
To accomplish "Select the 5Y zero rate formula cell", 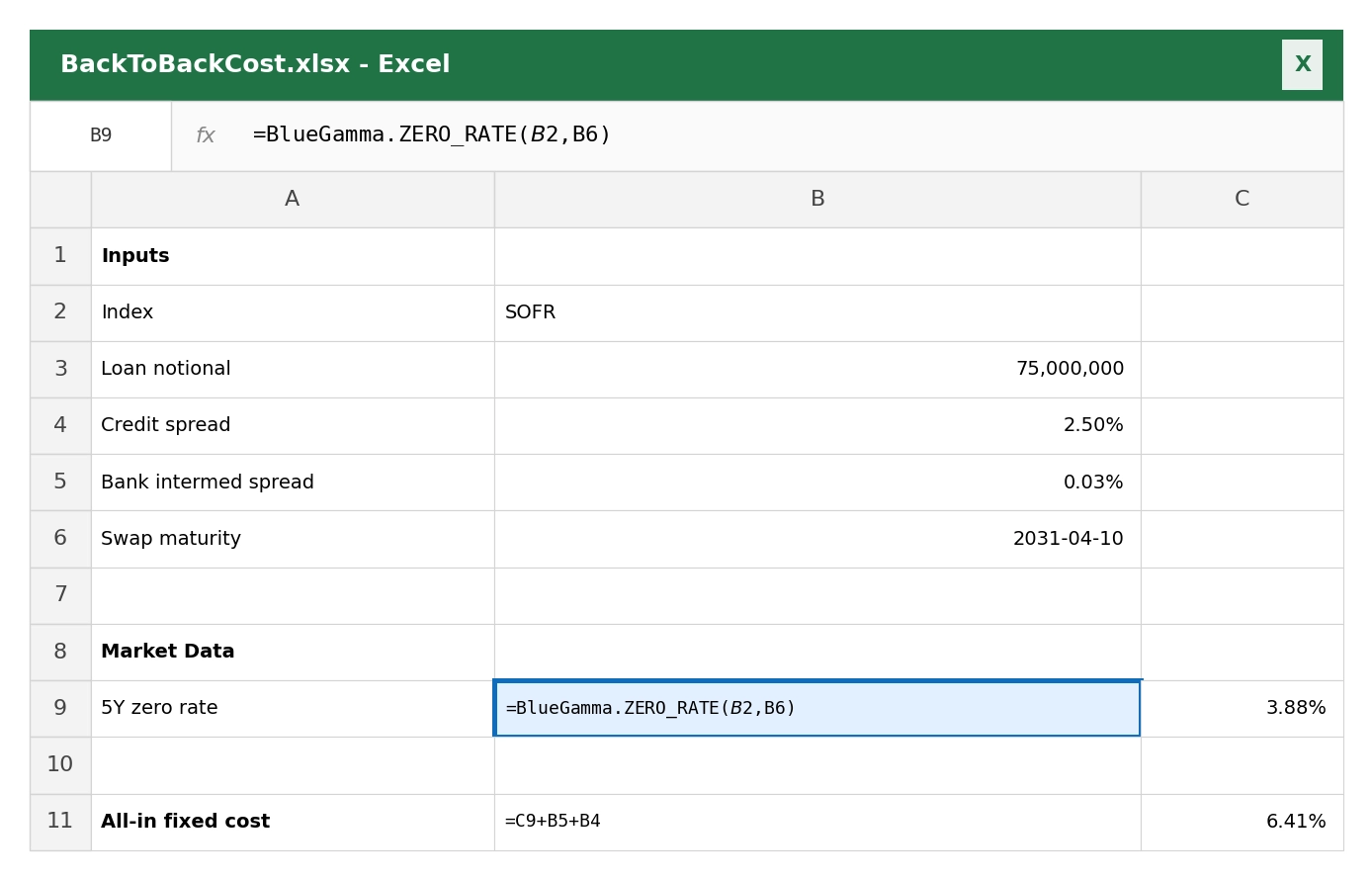I will point(816,708).
